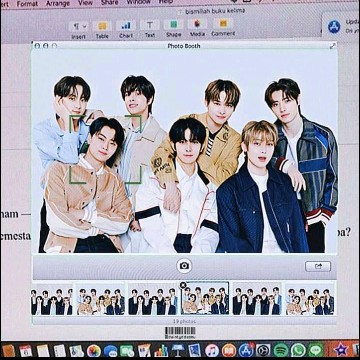Open App Store from the Dock

(246, 350)
